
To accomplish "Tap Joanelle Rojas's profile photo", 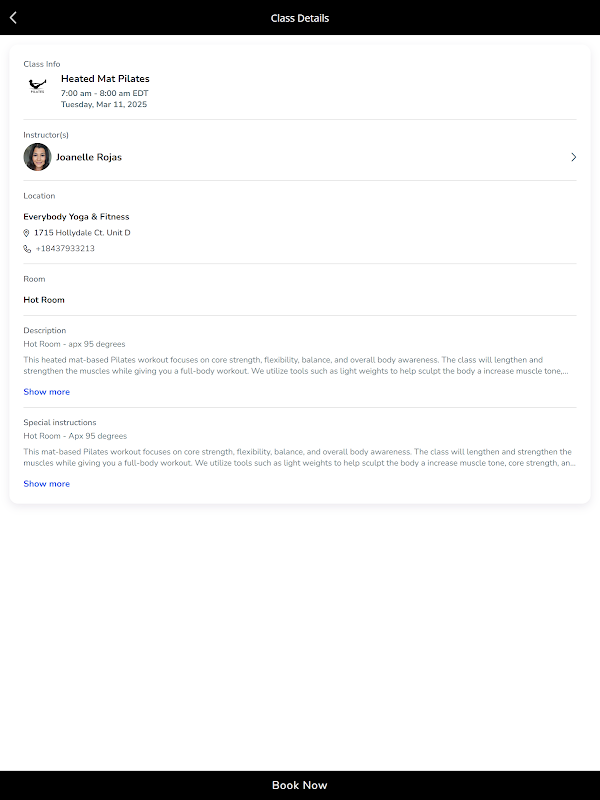I will point(37,157).
